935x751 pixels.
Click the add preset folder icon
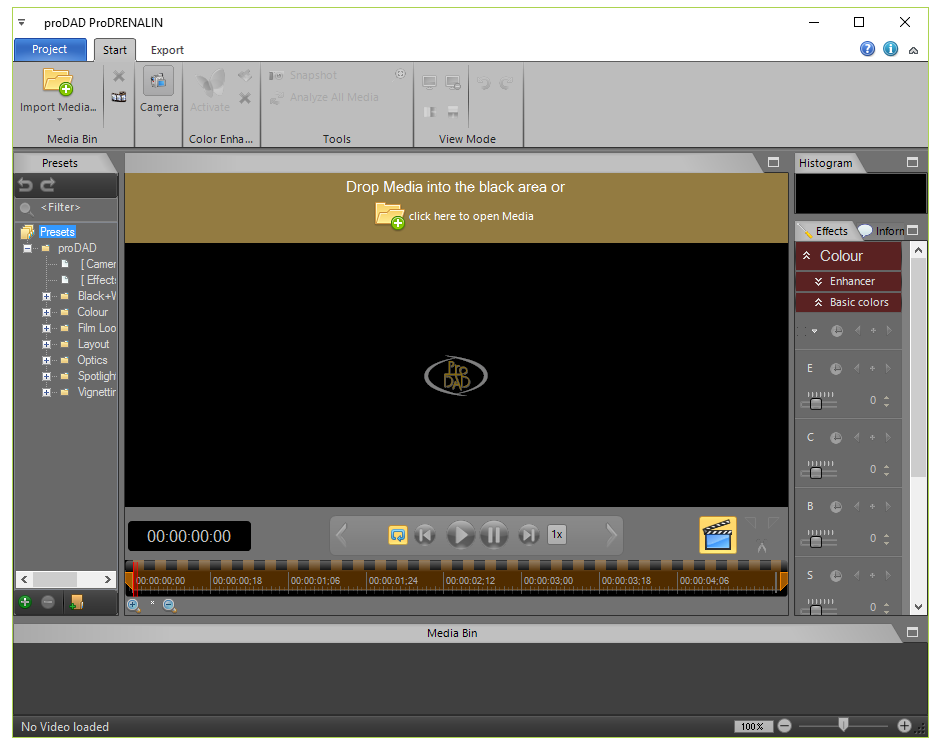pyautogui.click(x=76, y=602)
